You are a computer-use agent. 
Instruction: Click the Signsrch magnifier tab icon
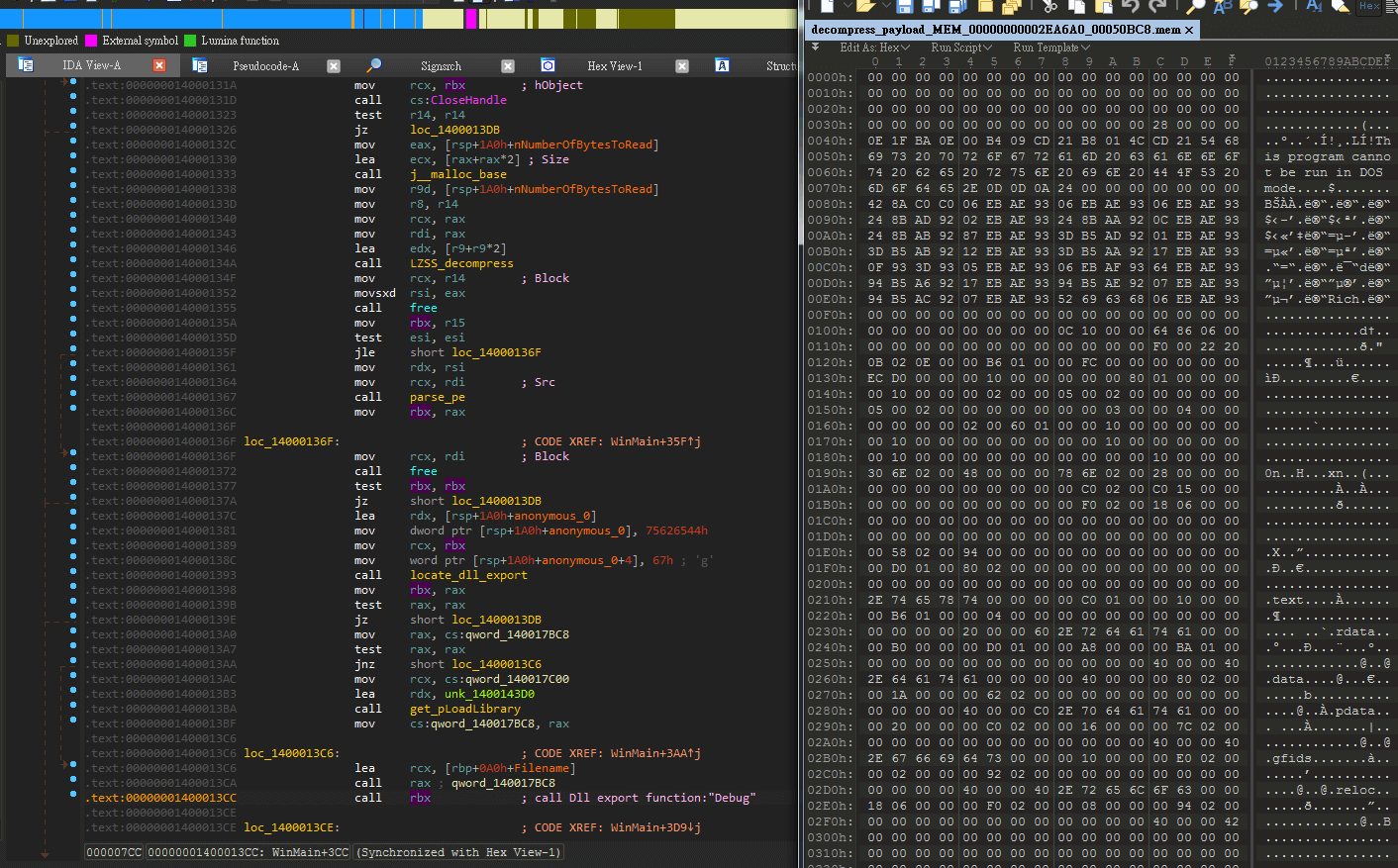374,65
